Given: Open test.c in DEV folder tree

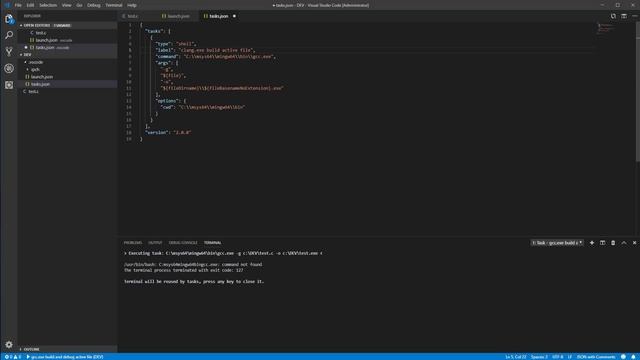Looking at the screenshot, I should coord(67,91).
